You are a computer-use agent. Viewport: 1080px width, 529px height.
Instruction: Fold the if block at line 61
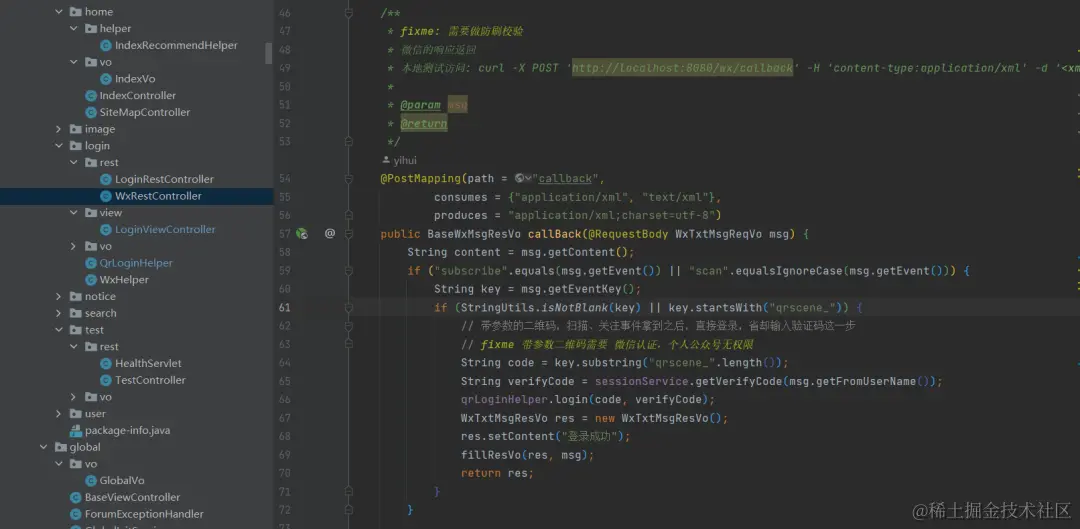(349, 307)
